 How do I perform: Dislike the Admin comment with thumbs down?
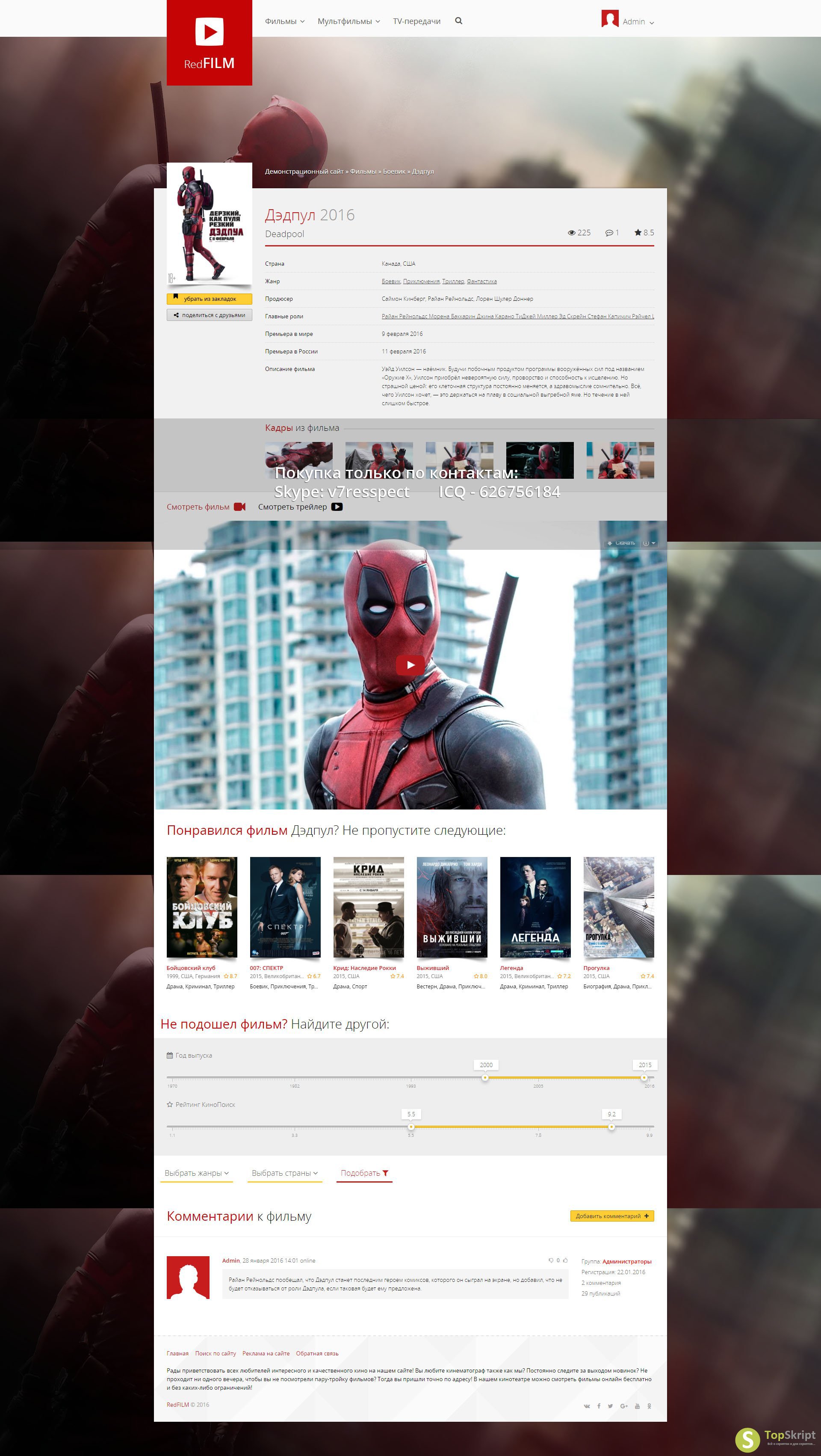pyautogui.click(x=551, y=1260)
